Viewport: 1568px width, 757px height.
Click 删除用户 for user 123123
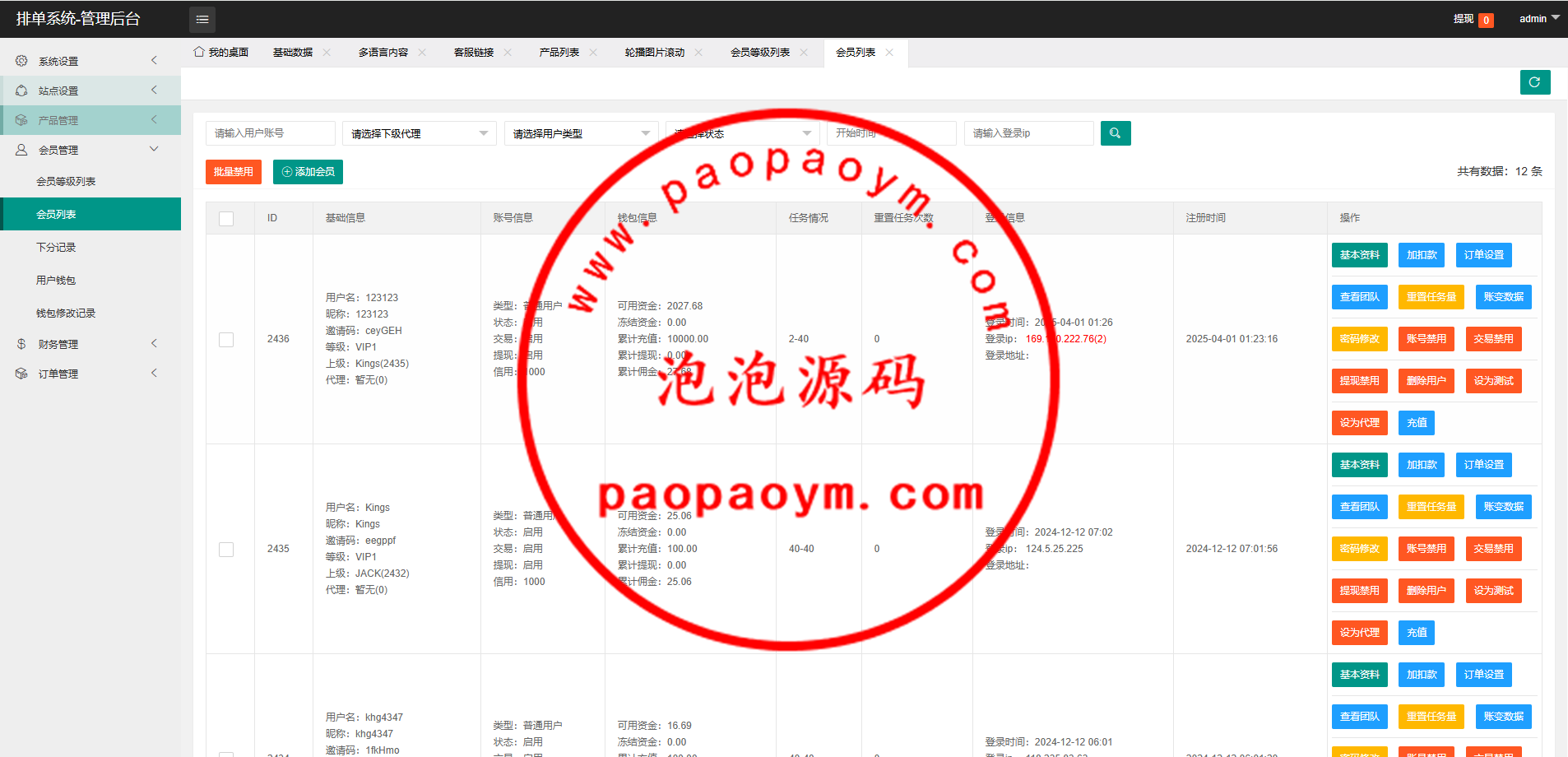click(1427, 381)
